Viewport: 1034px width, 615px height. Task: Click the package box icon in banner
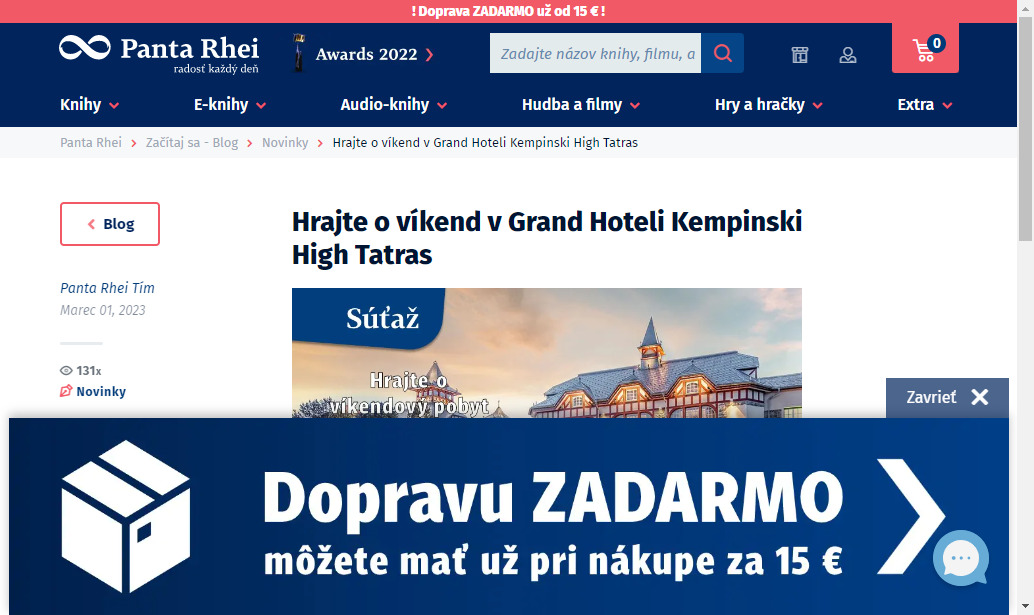pos(125,516)
